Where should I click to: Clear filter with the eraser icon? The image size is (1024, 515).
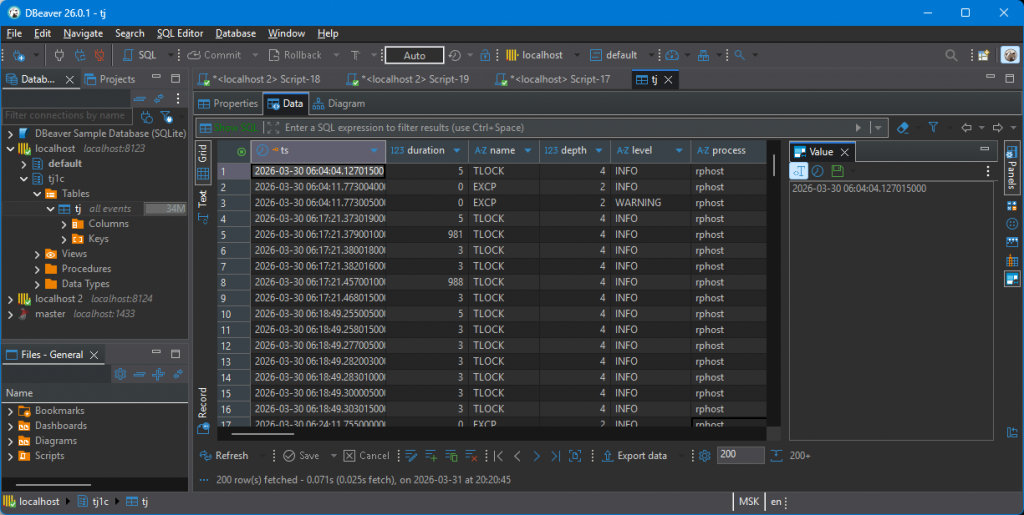[x=903, y=128]
